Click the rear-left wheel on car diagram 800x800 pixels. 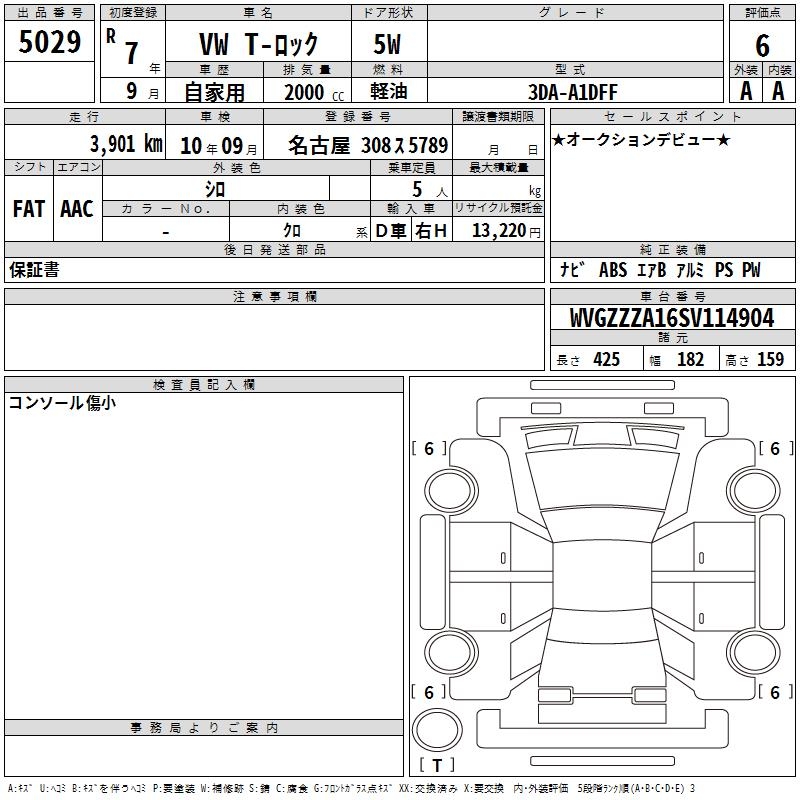pos(451,653)
